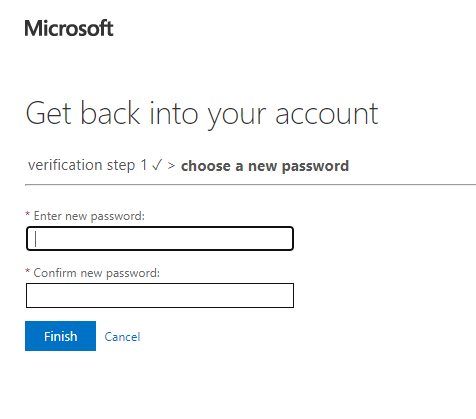Select the choose a new password step
Viewport: 476px width, 419px height.
click(x=265, y=166)
